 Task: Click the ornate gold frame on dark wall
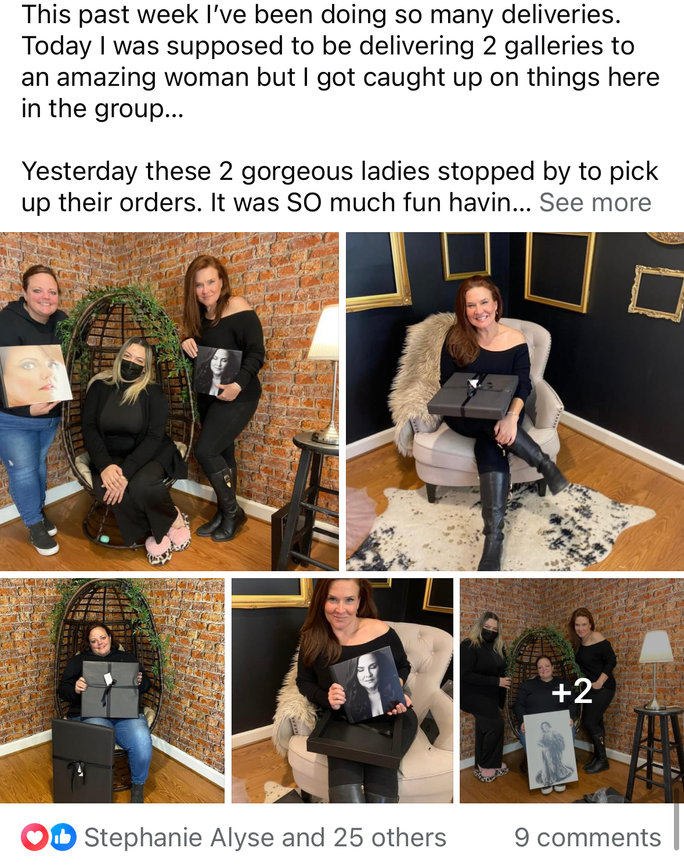pos(657,292)
